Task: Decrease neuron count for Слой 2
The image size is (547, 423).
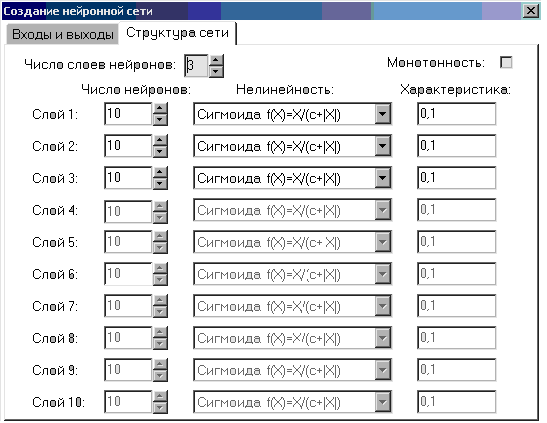Action: tap(160, 151)
